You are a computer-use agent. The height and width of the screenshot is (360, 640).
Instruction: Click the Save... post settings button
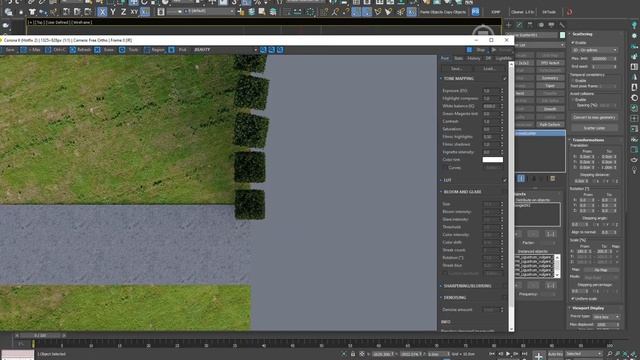point(457,69)
